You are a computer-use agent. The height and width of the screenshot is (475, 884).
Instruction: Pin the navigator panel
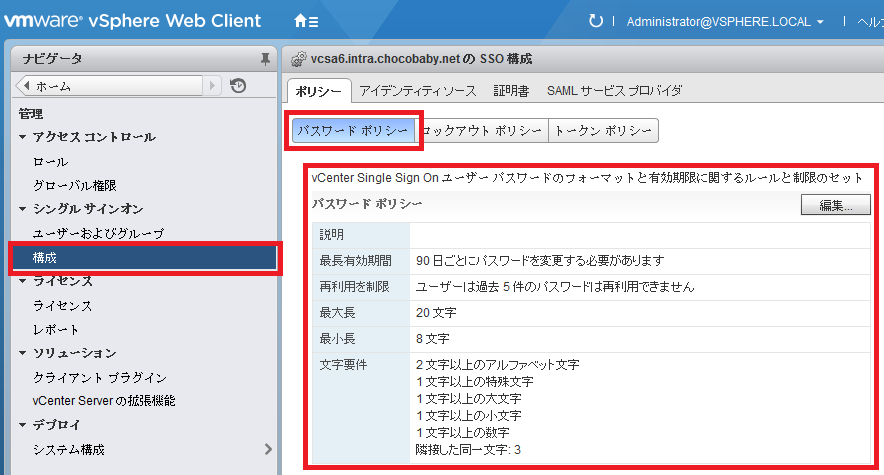point(265,59)
